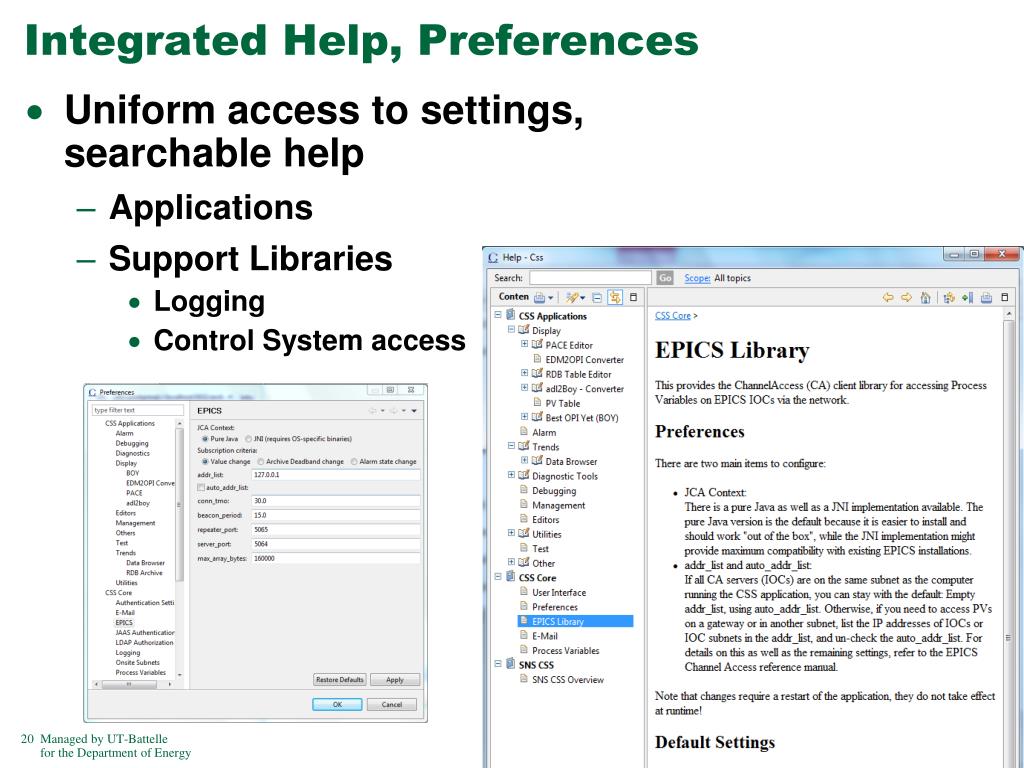Expand the Diagnostic Tools help node
The image size is (1024, 768).
[x=511, y=475]
